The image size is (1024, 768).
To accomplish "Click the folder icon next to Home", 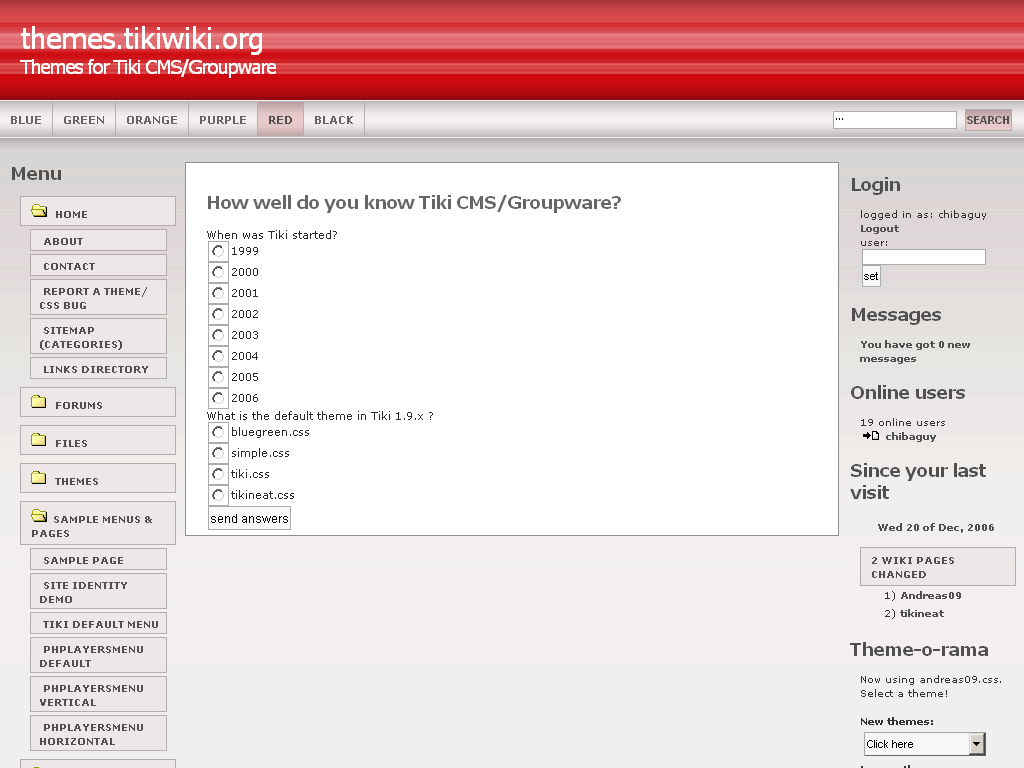I will [39, 211].
